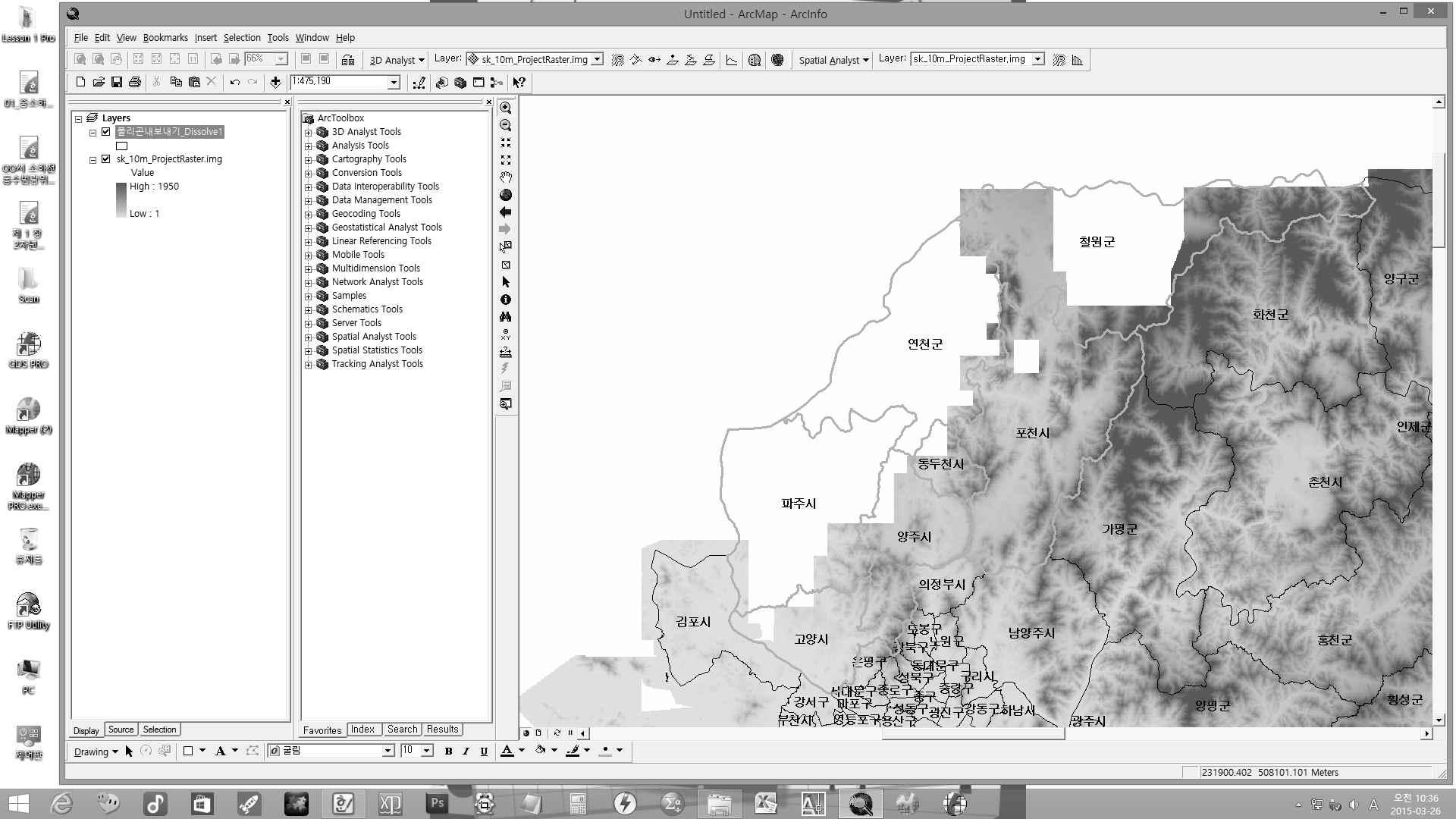Open the font size dropdown
The height and width of the screenshot is (819, 1456).
tap(427, 751)
